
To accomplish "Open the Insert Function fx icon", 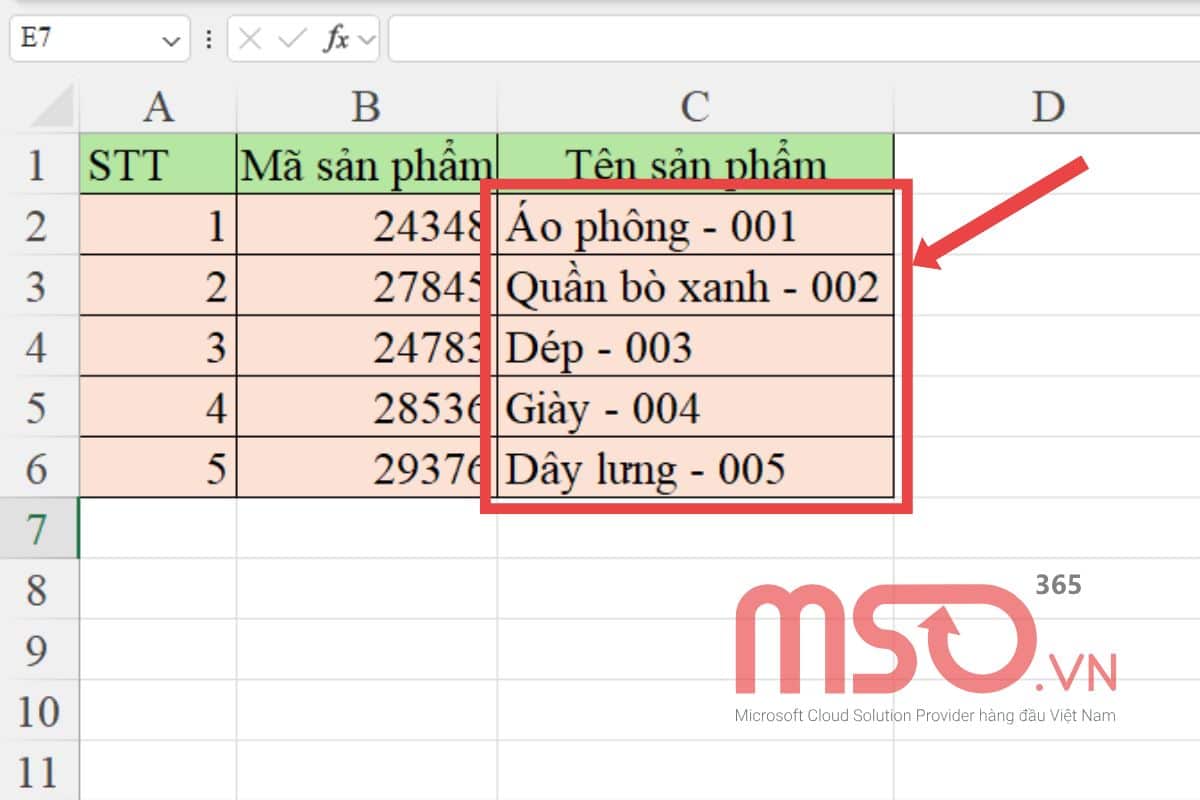I will pos(336,39).
